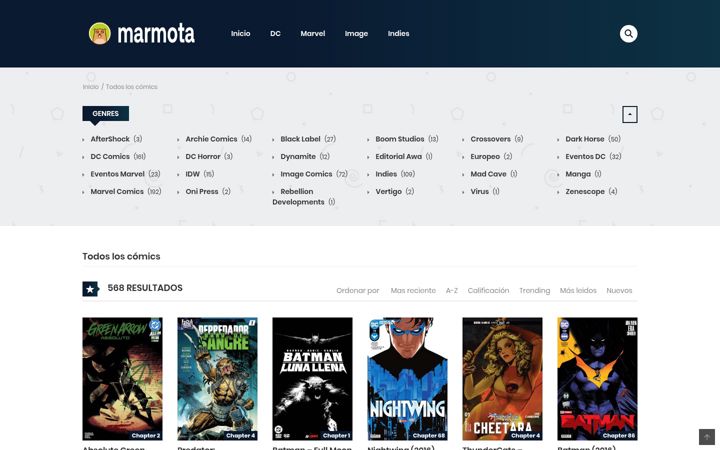The image size is (720, 450).
Task: Filter by Mad Cave genre
Action: tap(488, 174)
